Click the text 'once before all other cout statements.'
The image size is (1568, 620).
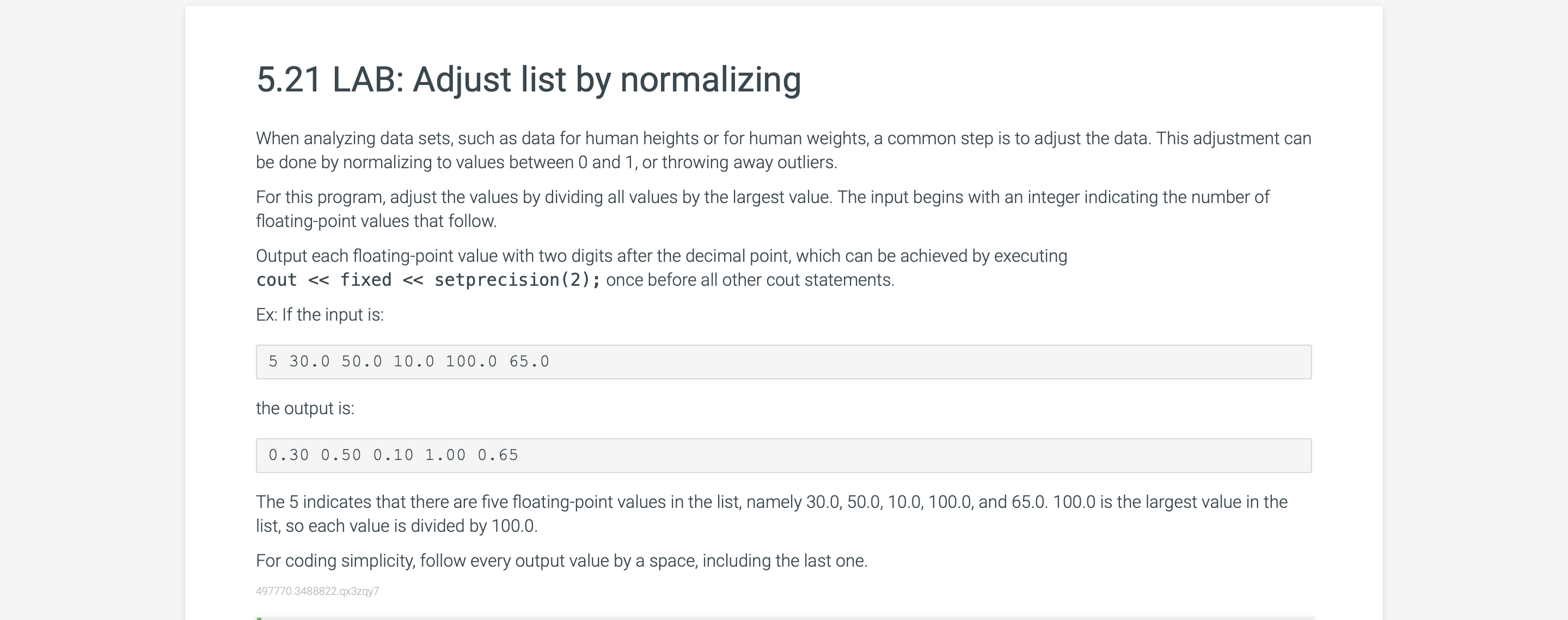pos(750,280)
